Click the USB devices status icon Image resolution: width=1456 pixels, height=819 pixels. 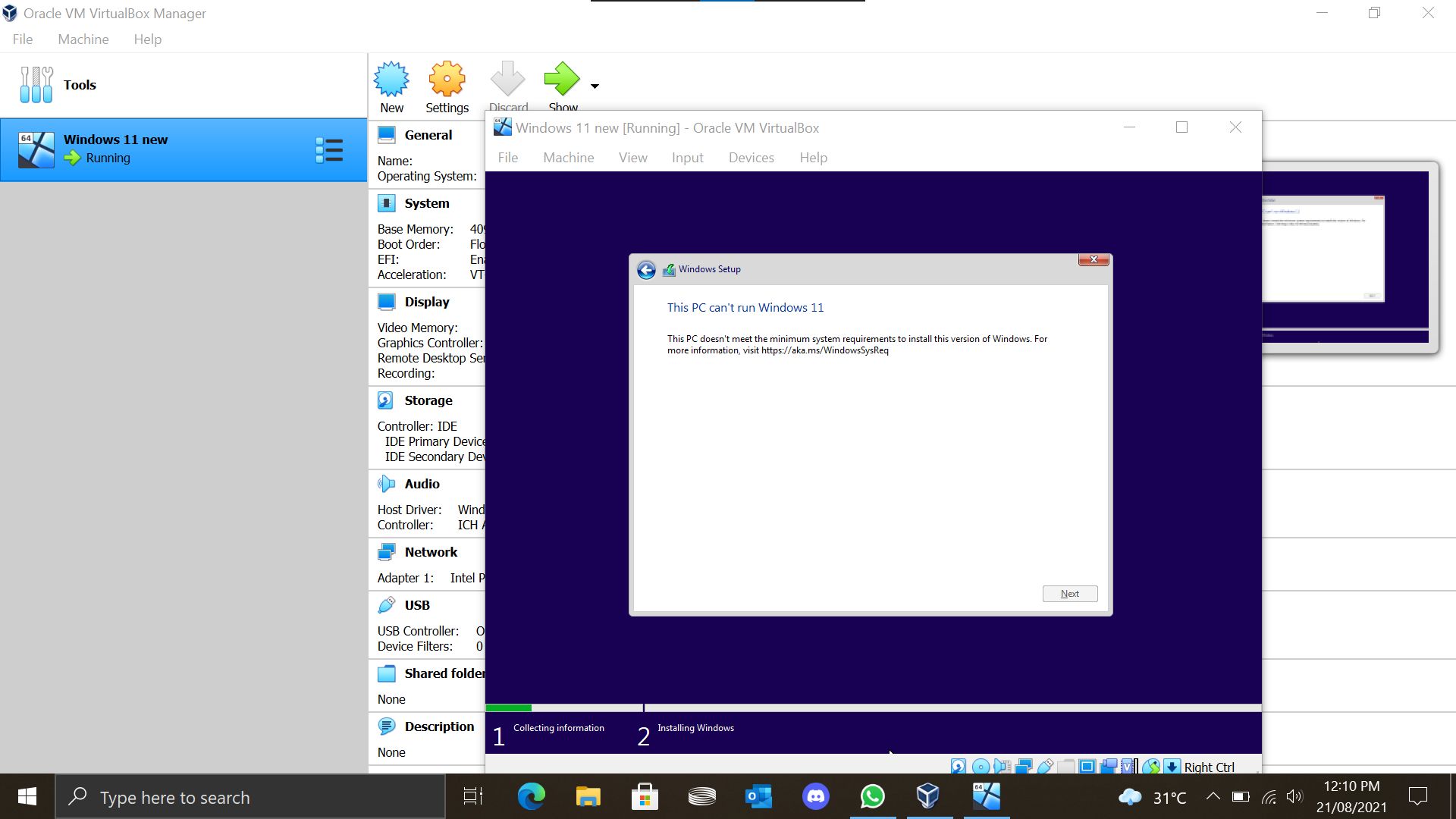(x=1045, y=767)
